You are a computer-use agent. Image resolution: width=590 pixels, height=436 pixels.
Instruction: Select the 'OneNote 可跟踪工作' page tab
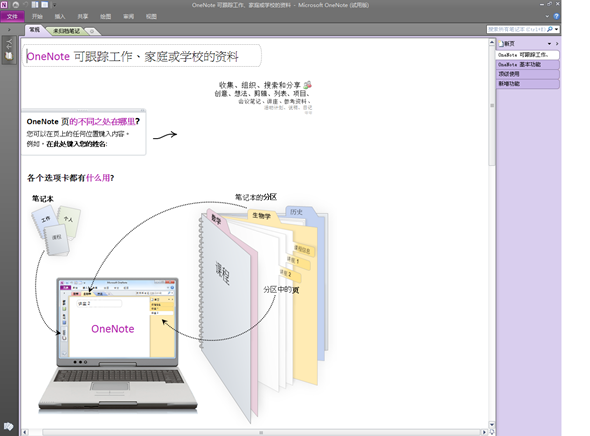click(x=528, y=55)
